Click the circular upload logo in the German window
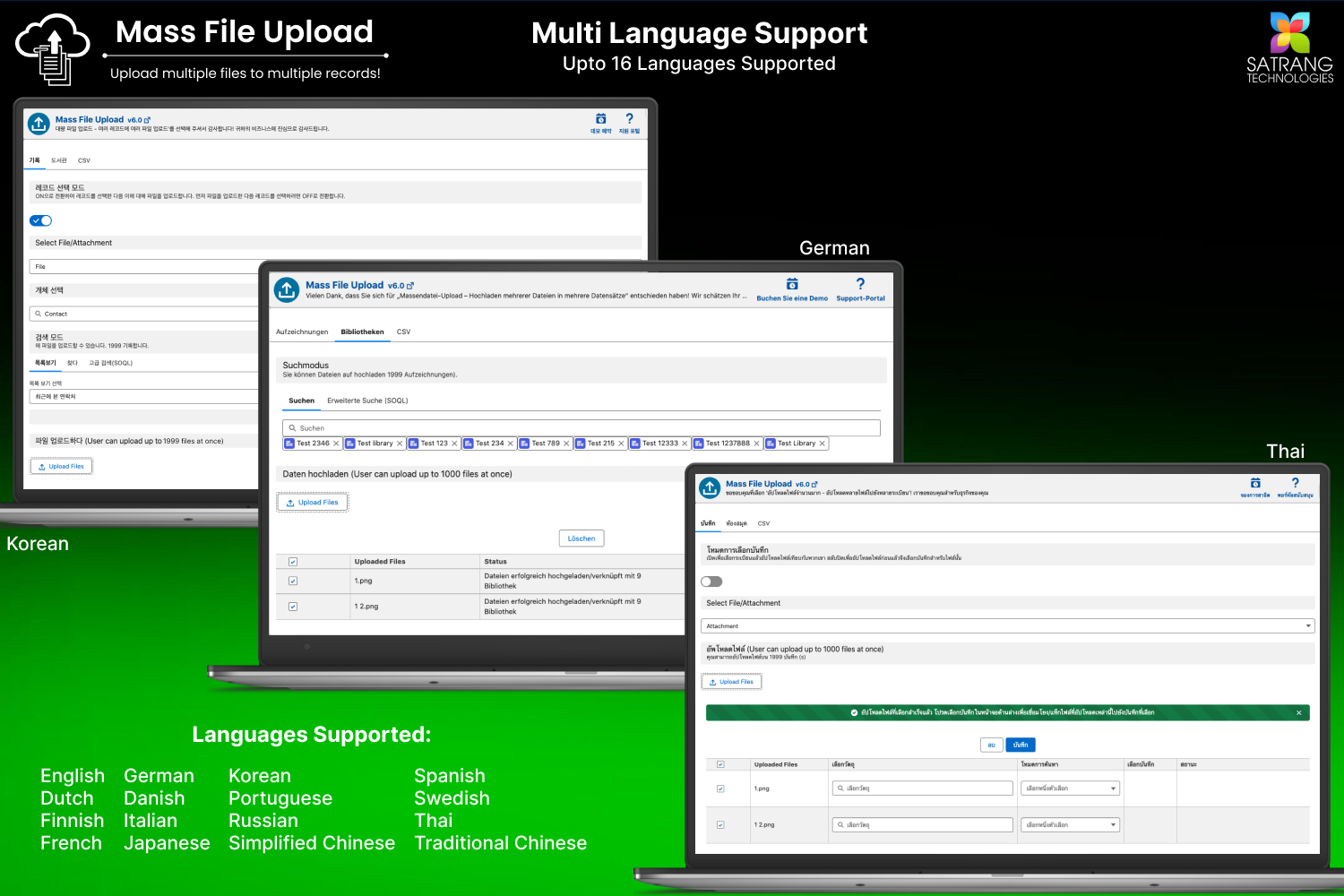The height and width of the screenshot is (896, 1344). (287, 289)
